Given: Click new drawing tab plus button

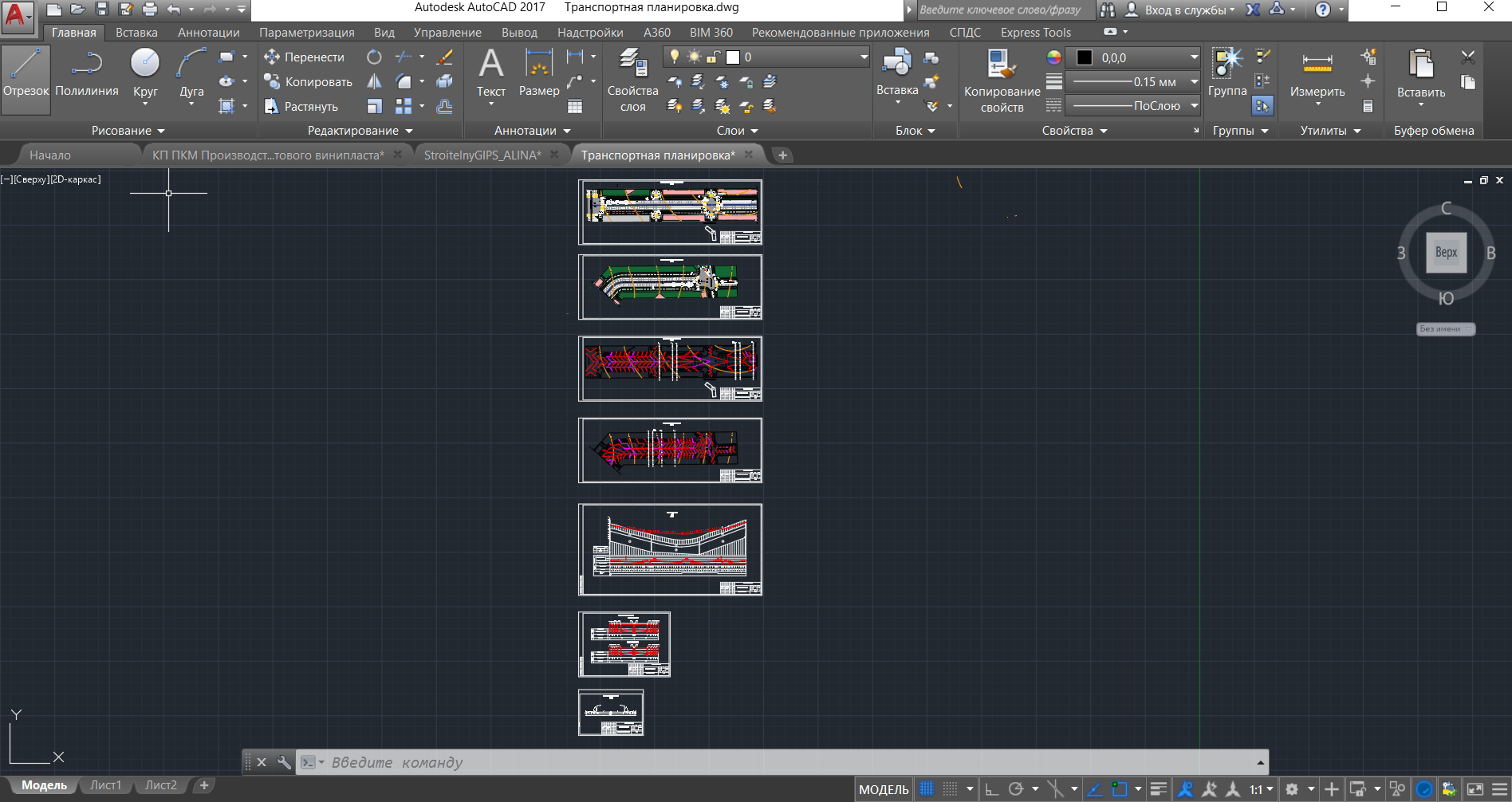Looking at the screenshot, I should click(x=782, y=155).
